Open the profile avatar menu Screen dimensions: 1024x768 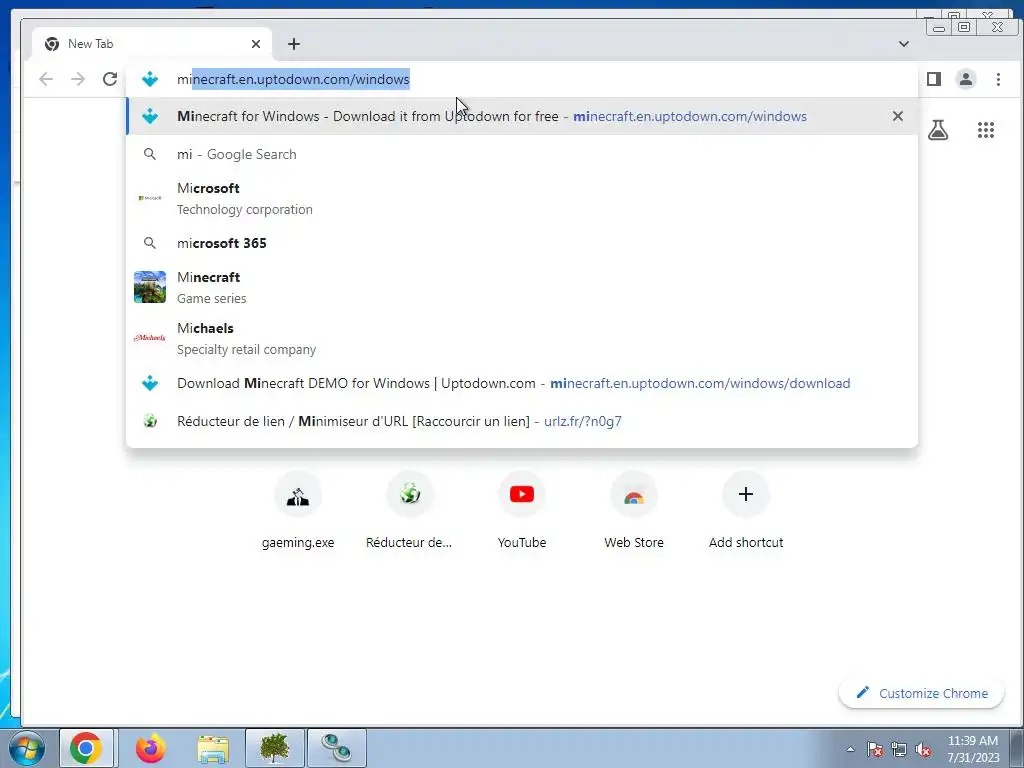click(966, 79)
